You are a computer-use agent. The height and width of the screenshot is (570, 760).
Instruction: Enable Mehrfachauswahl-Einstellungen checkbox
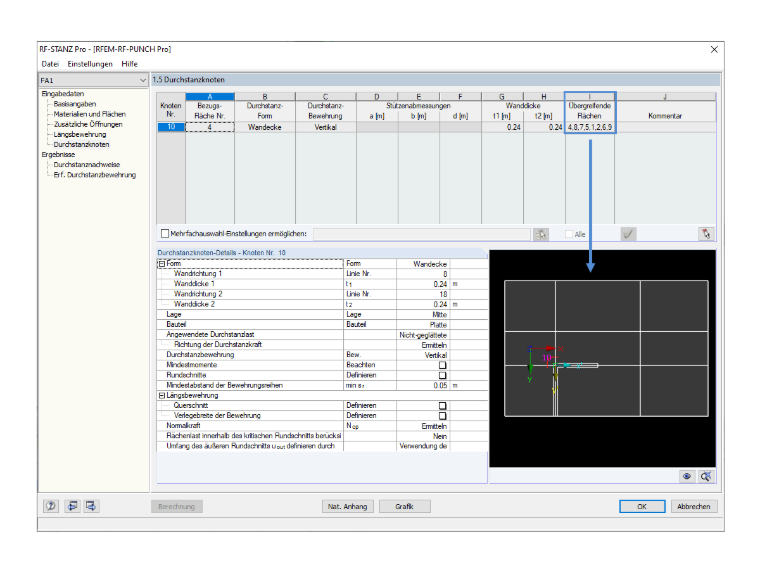tap(165, 234)
